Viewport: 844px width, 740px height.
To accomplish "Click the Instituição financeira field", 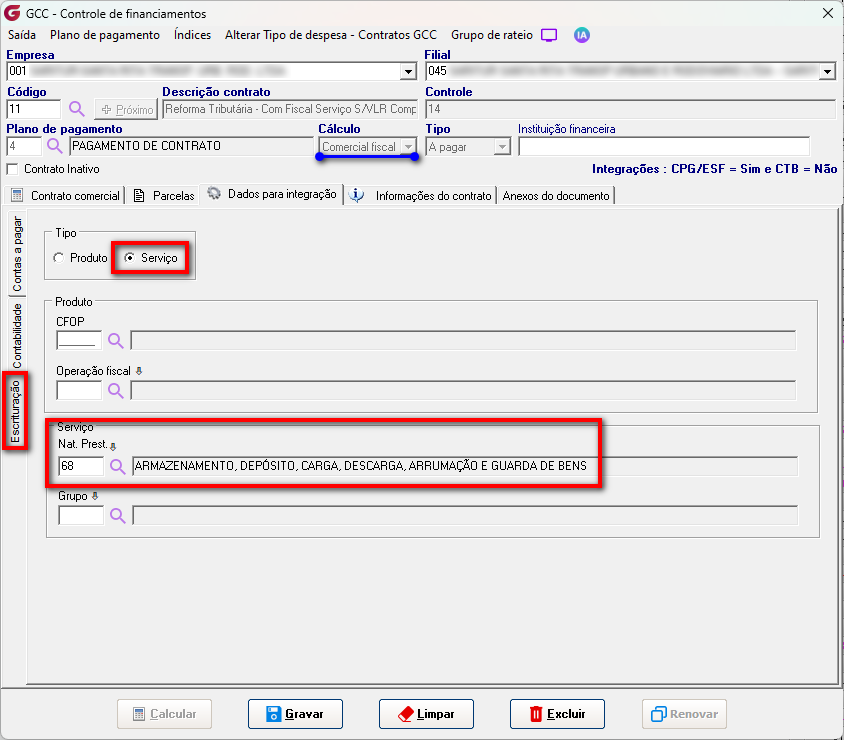I will (664, 146).
